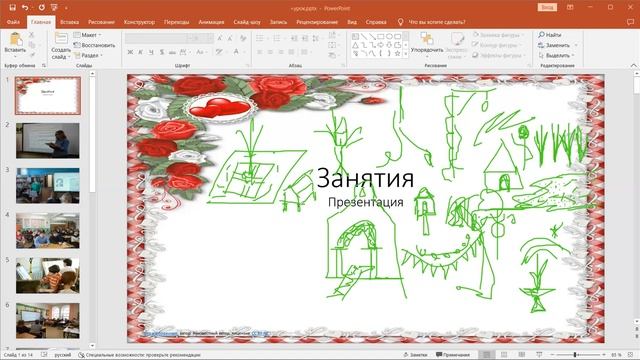Open the quick access toolbar customize arrow
The image size is (640, 360).
(66, 8)
